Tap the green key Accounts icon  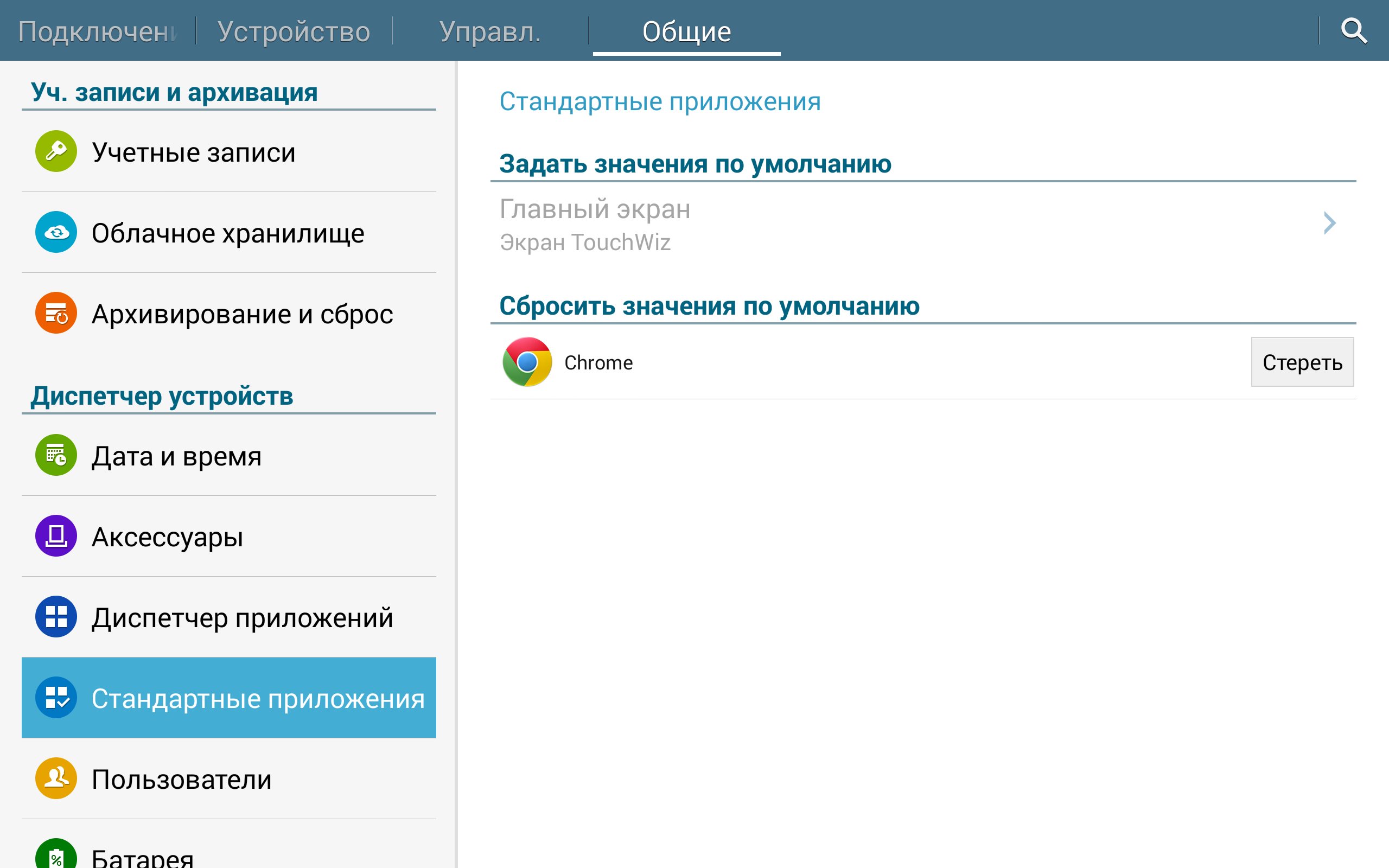click(x=56, y=151)
